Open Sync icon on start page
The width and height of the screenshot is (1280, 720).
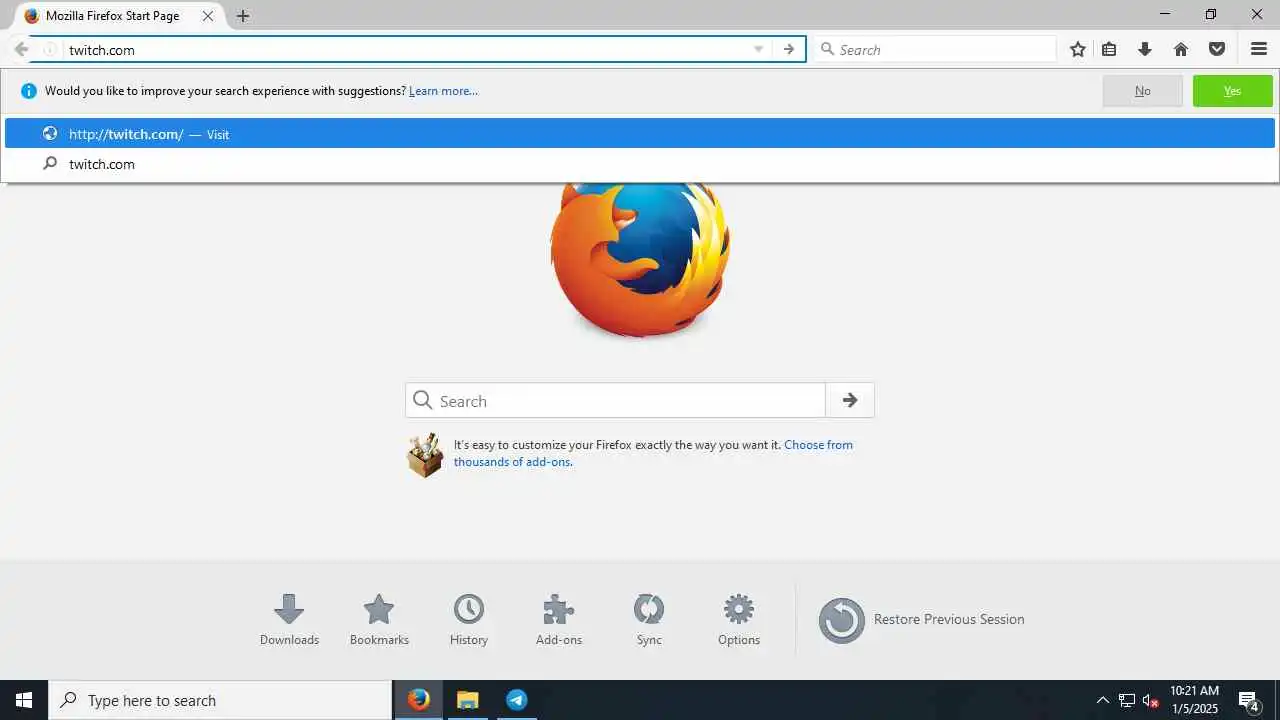(649, 620)
